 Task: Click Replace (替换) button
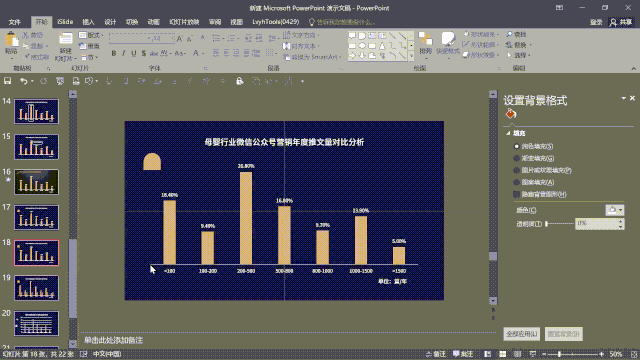pos(516,44)
